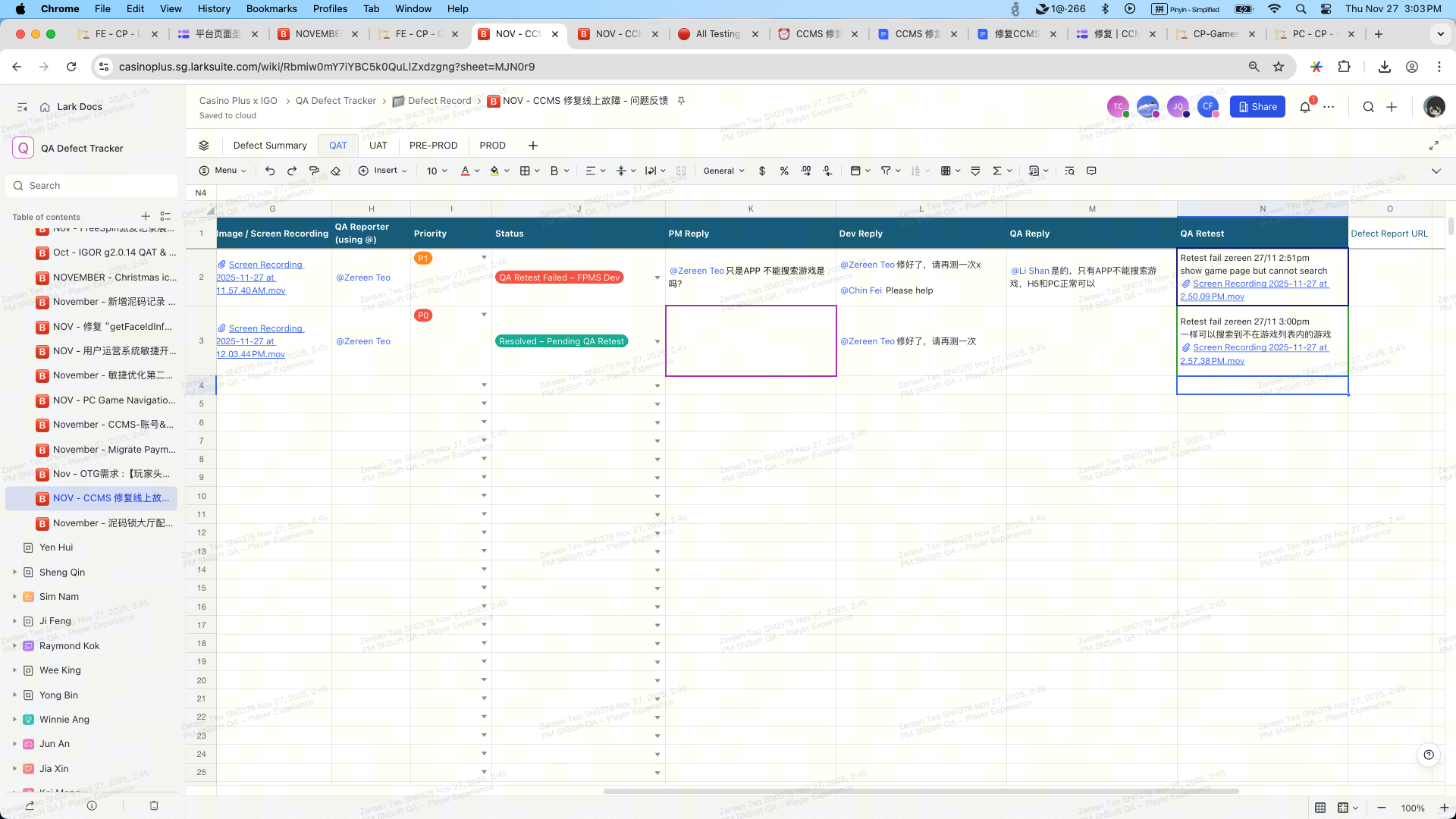This screenshot has height=819, width=1456.
Task: Switch to the UAT sheet tab
Action: pos(378,146)
